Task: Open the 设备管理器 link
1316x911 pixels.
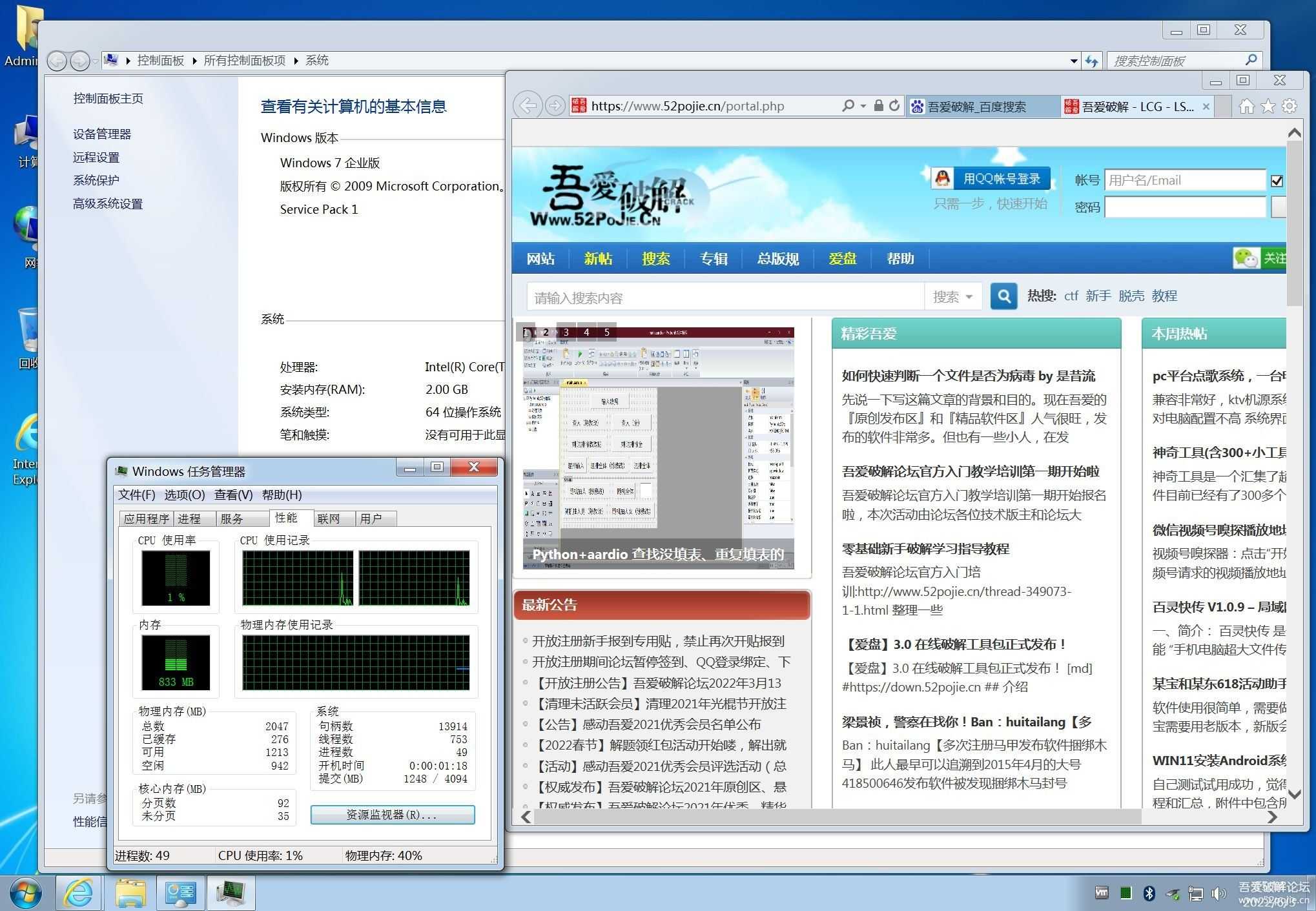Action: [x=102, y=134]
